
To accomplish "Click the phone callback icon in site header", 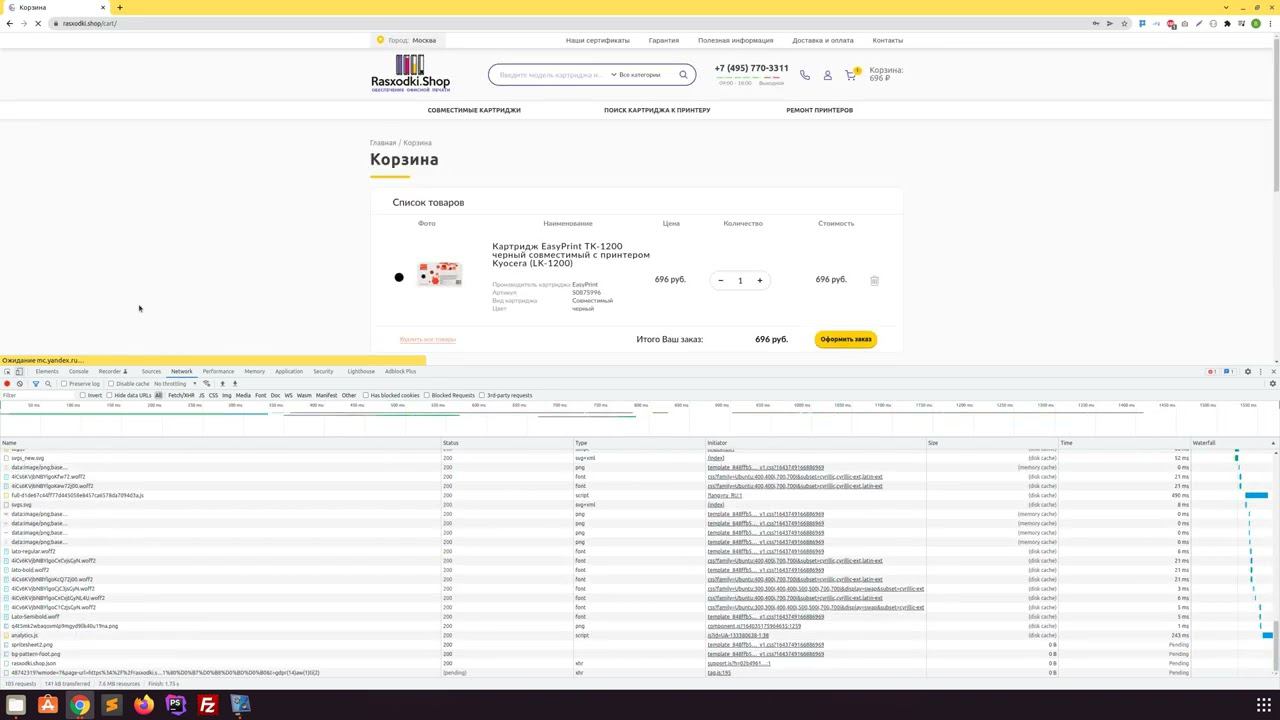I will (x=805, y=75).
